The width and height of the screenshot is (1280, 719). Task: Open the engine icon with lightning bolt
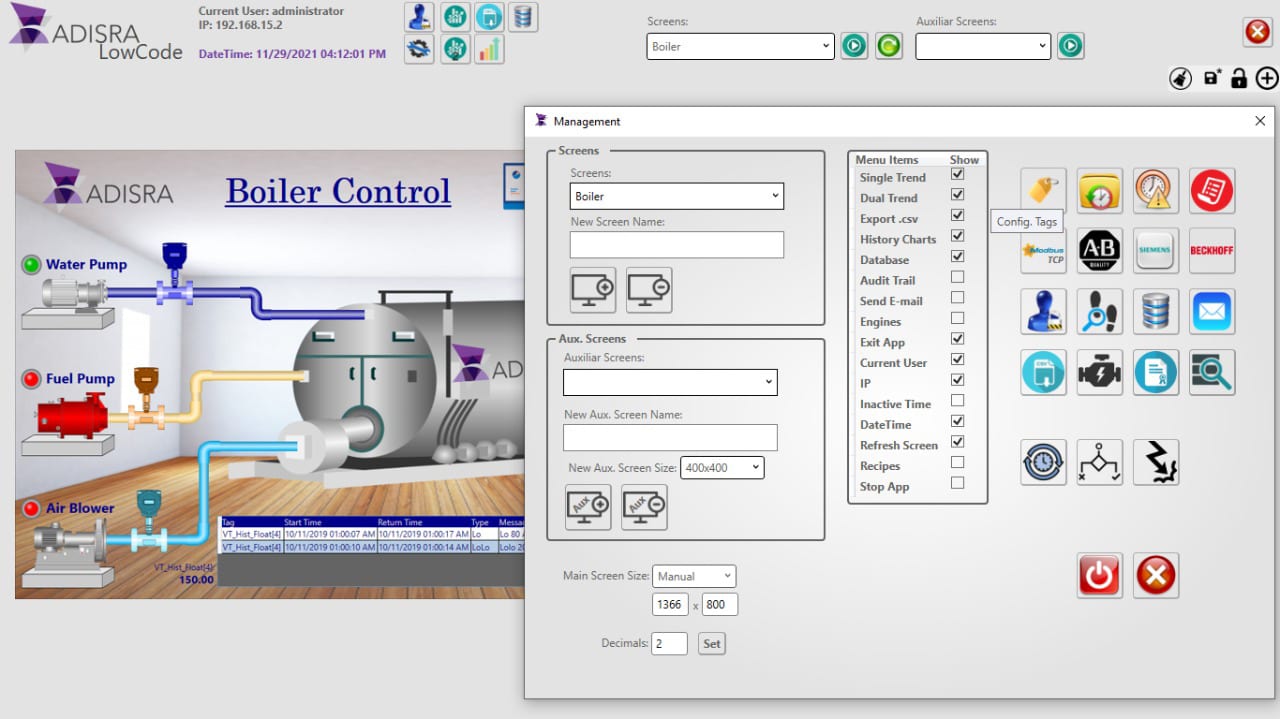pyautogui.click(x=1099, y=372)
